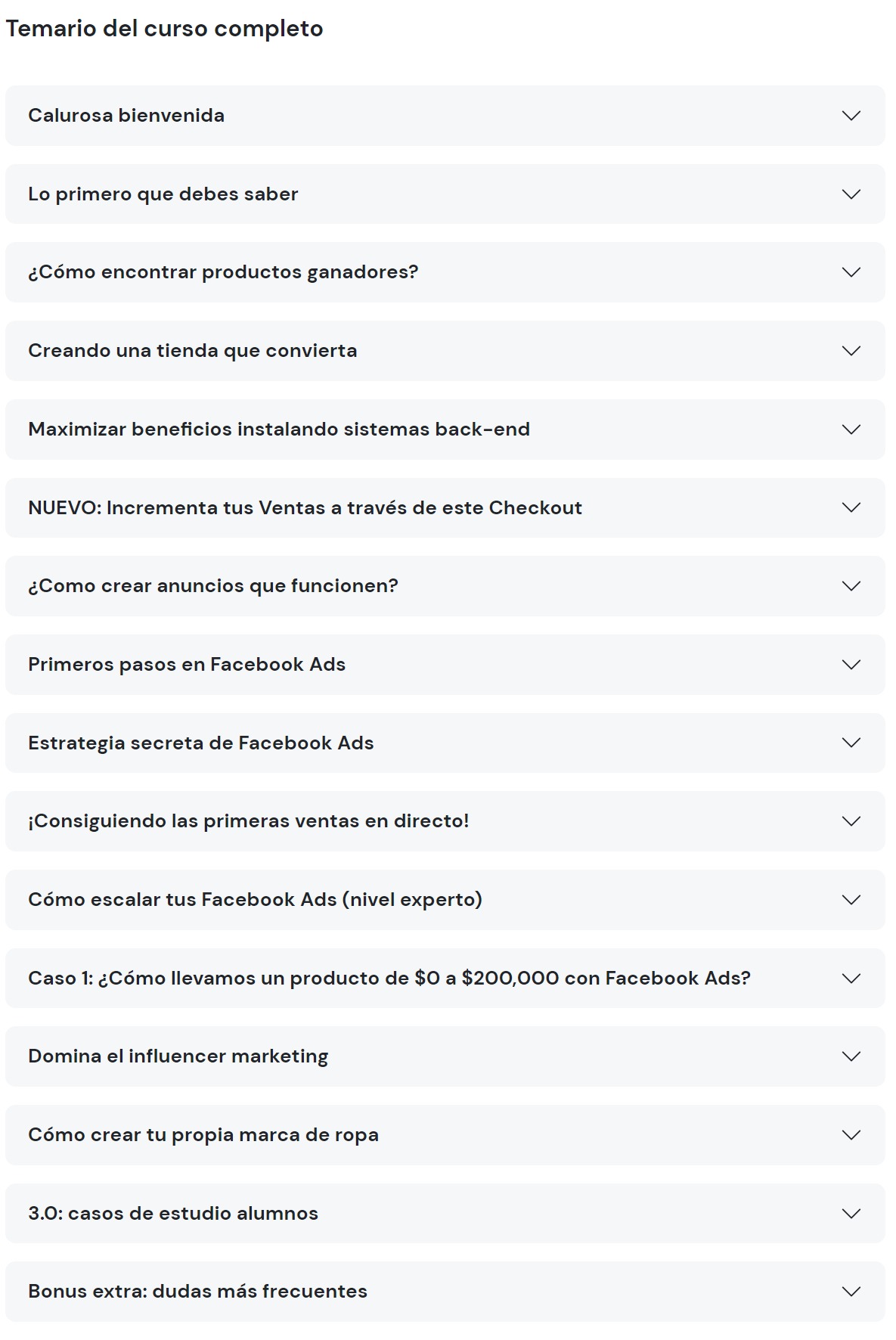Screen dimensions: 896x1340
Task: Click chevron for Maximizar beneficios sistemas back-end
Action: (x=851, y=430)
